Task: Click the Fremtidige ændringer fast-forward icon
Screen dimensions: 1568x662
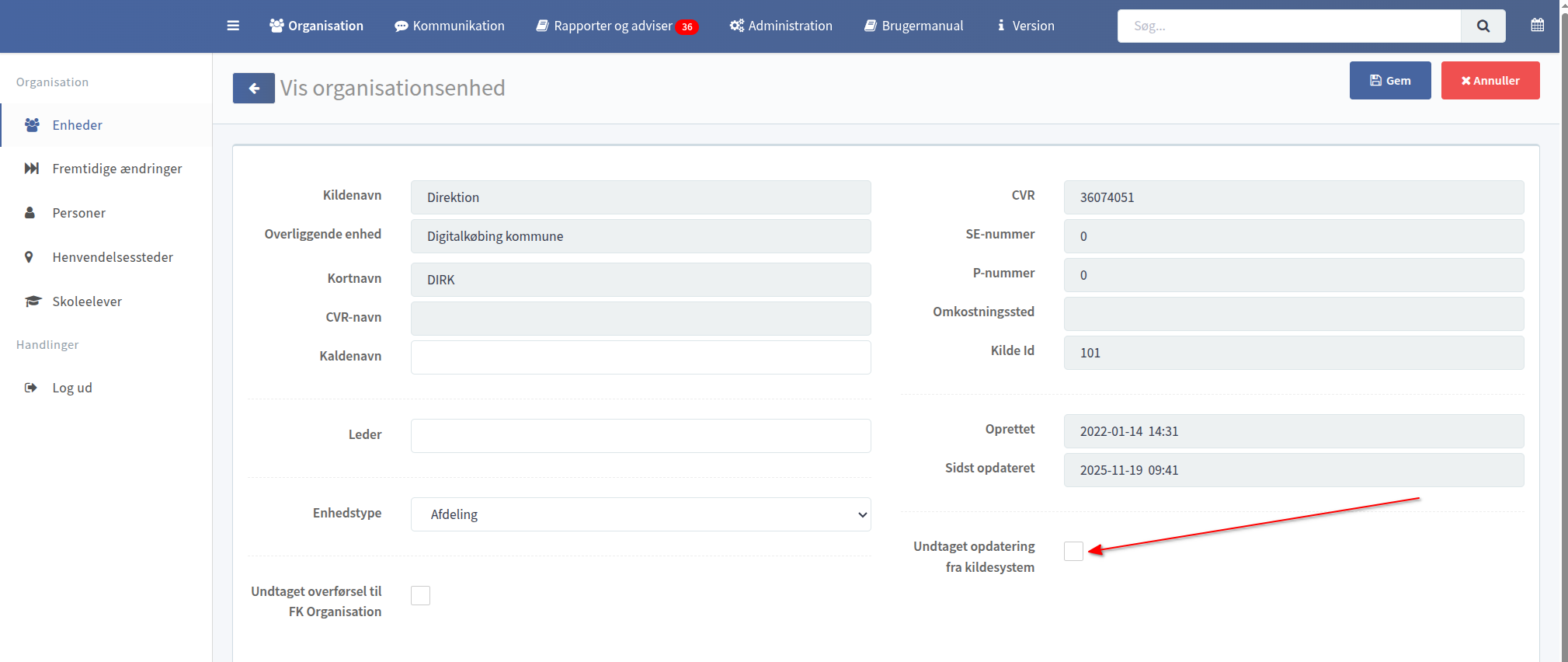Action: tap(32, 169)
